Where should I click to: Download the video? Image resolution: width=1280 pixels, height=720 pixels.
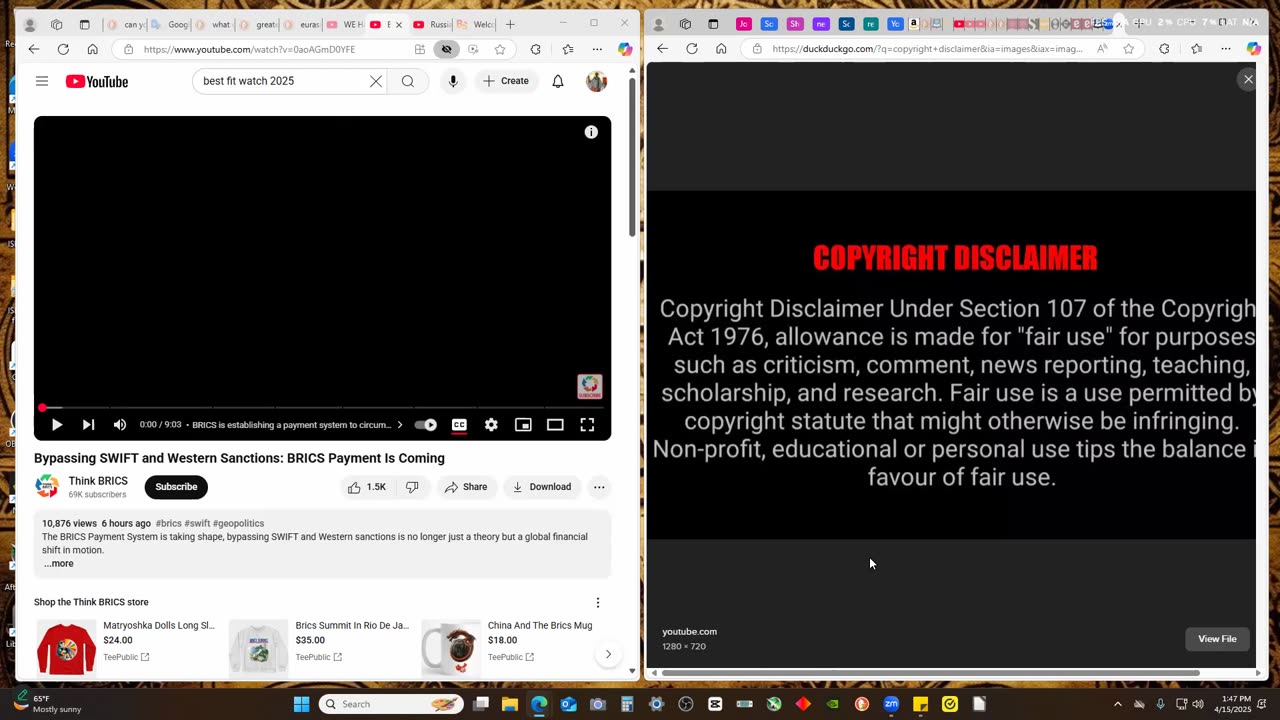click(x=542, y=487)
